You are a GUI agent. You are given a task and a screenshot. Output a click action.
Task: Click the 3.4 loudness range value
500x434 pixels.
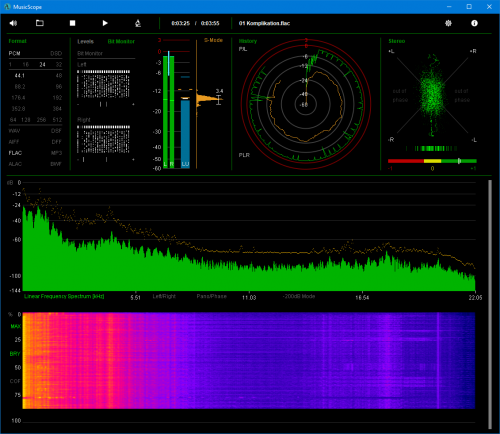click(x=219, y=91)
